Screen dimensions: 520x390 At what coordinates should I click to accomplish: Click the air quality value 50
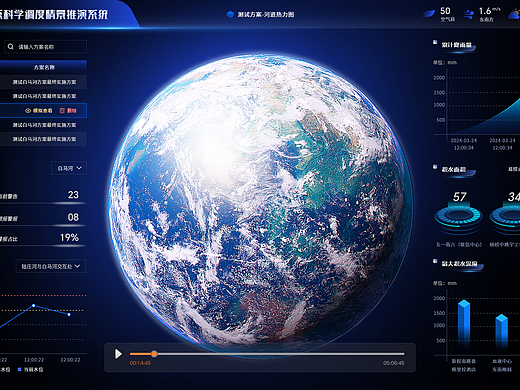[x=445, y=11]
